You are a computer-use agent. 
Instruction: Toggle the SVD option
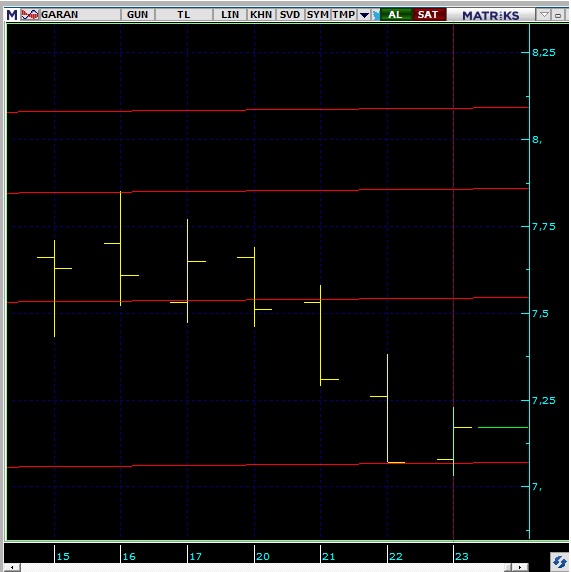[x=290, y=15]
